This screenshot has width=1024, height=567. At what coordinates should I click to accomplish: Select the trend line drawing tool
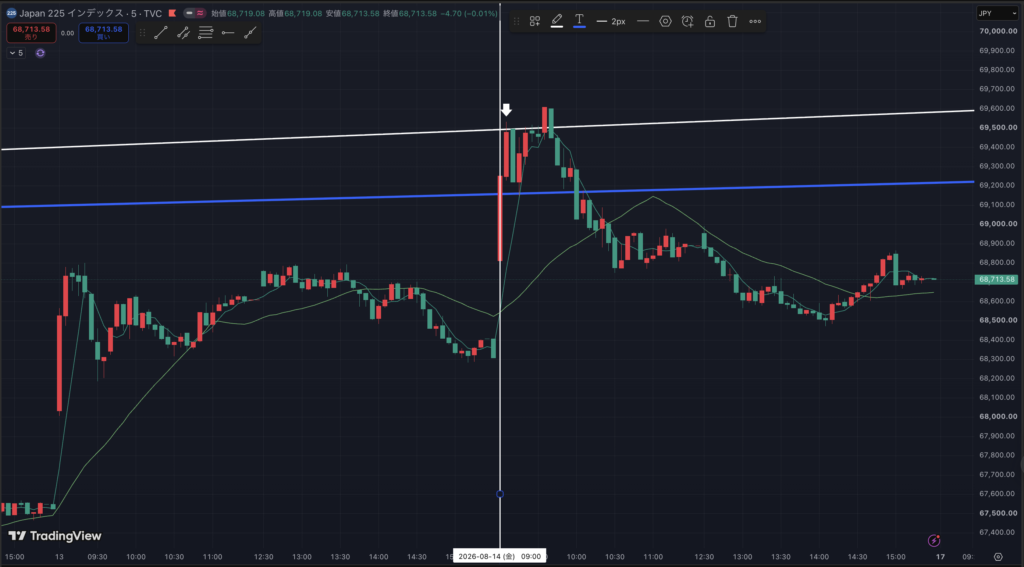[161, 33]
